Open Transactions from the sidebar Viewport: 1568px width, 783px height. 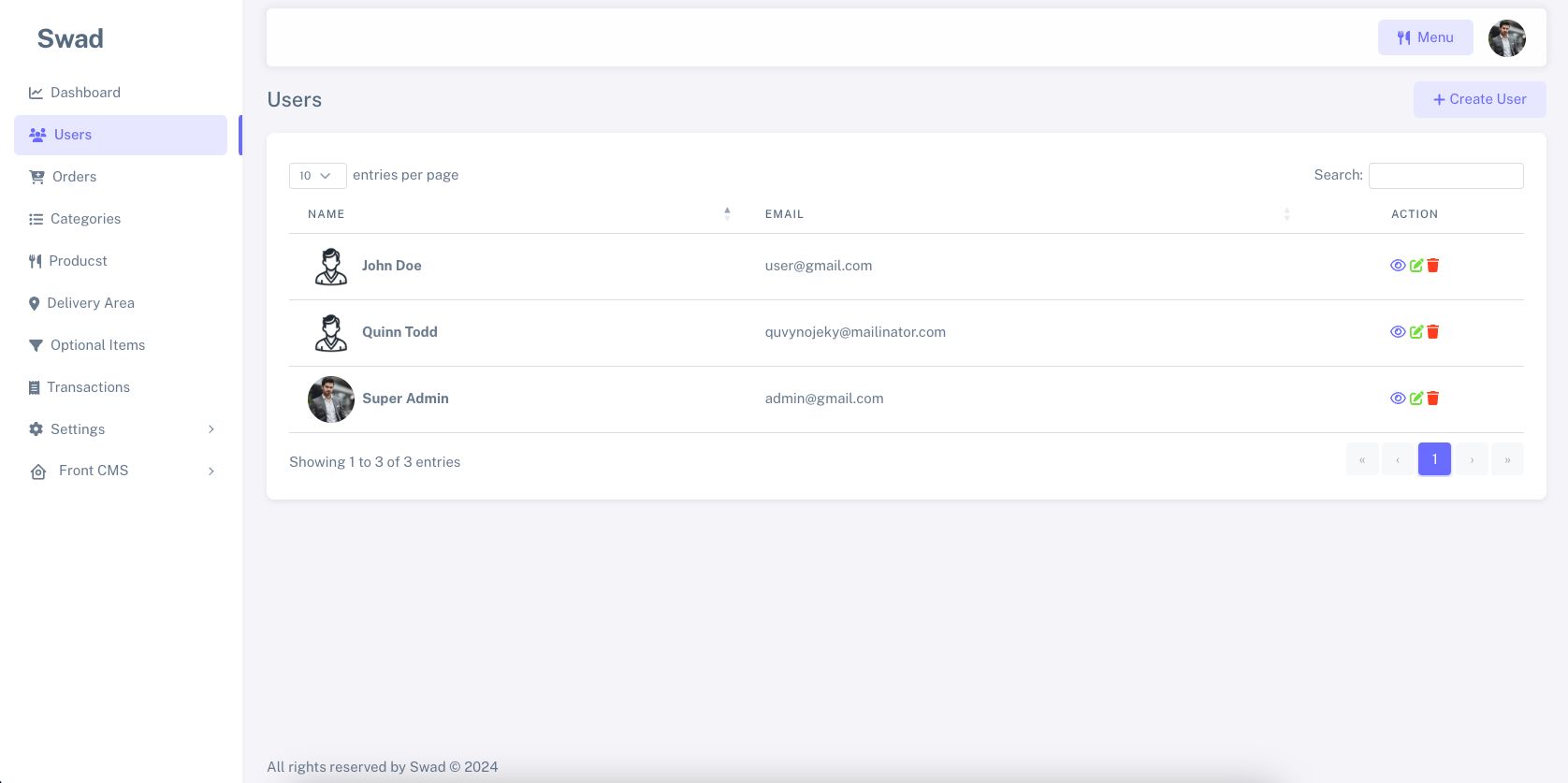[x=88, y=387]
